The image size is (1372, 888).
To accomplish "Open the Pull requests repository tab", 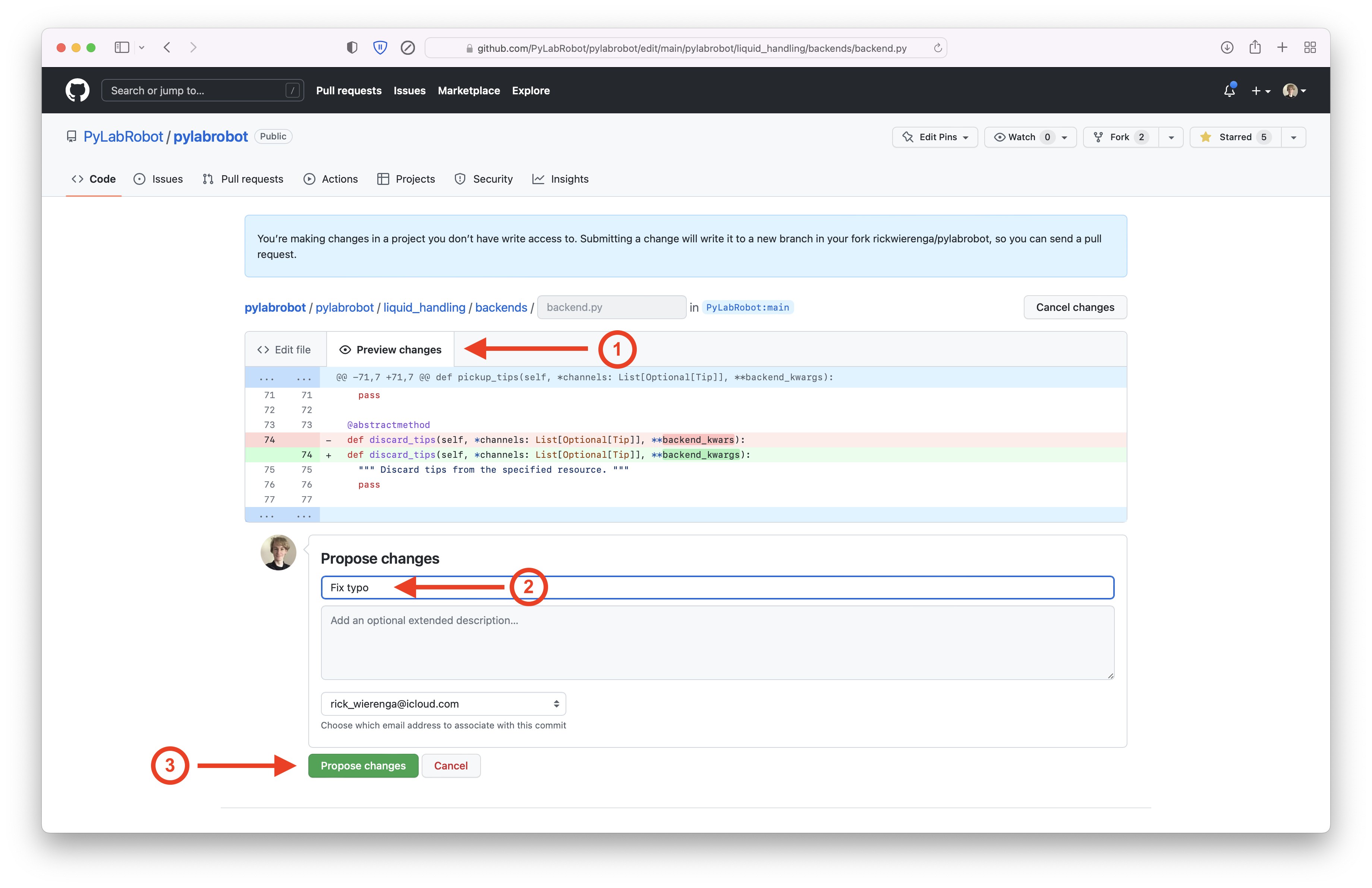I will click(243, 179).
